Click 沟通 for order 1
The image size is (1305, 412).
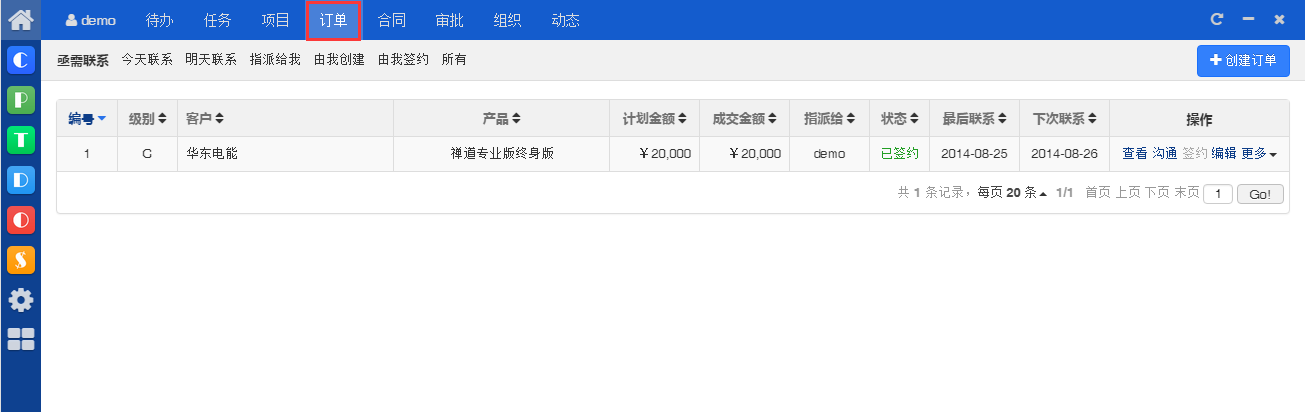(x=1165, y=154)
